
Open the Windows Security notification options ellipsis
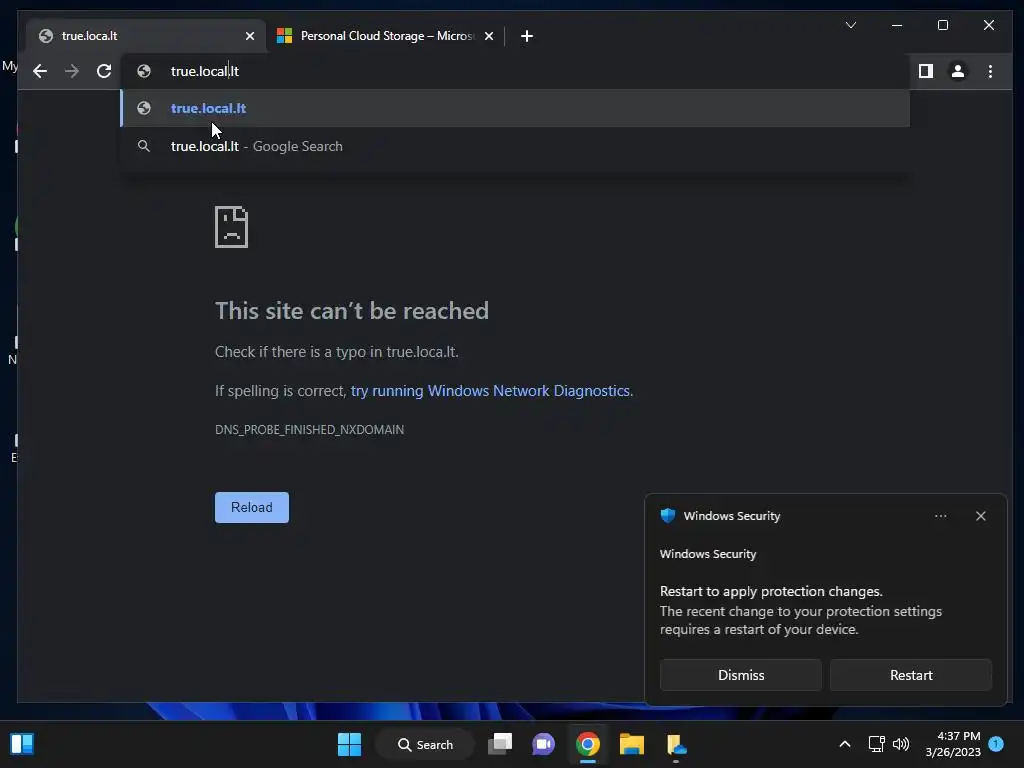[x=940, y=516]
